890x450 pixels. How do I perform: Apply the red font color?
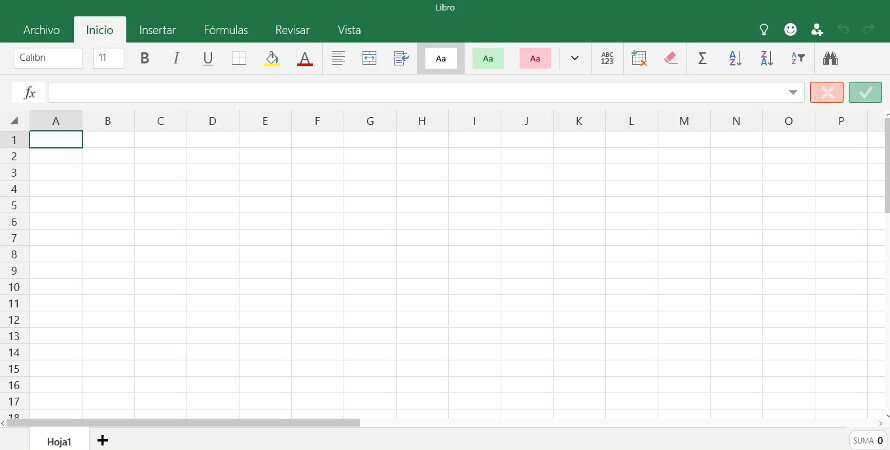pyautogui.click(x=305, y=58)
